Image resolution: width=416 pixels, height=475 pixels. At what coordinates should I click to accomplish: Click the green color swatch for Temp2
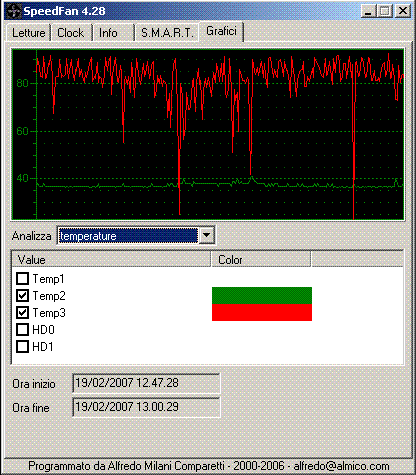click(262, 295)
